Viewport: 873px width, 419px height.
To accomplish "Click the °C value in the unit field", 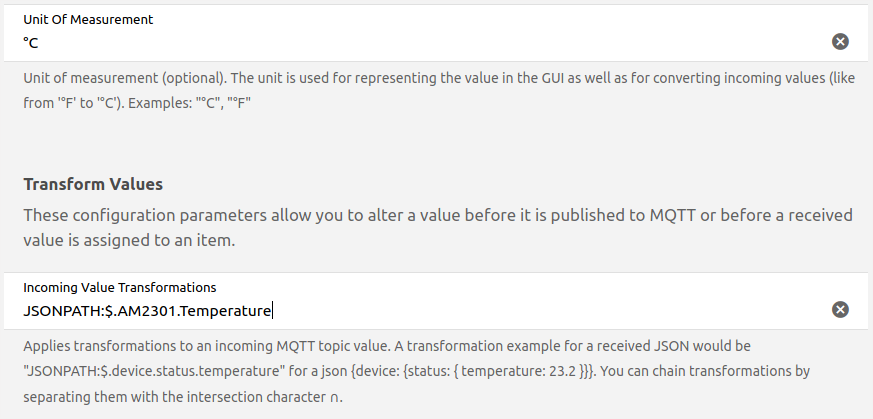I will pos(31,43).
